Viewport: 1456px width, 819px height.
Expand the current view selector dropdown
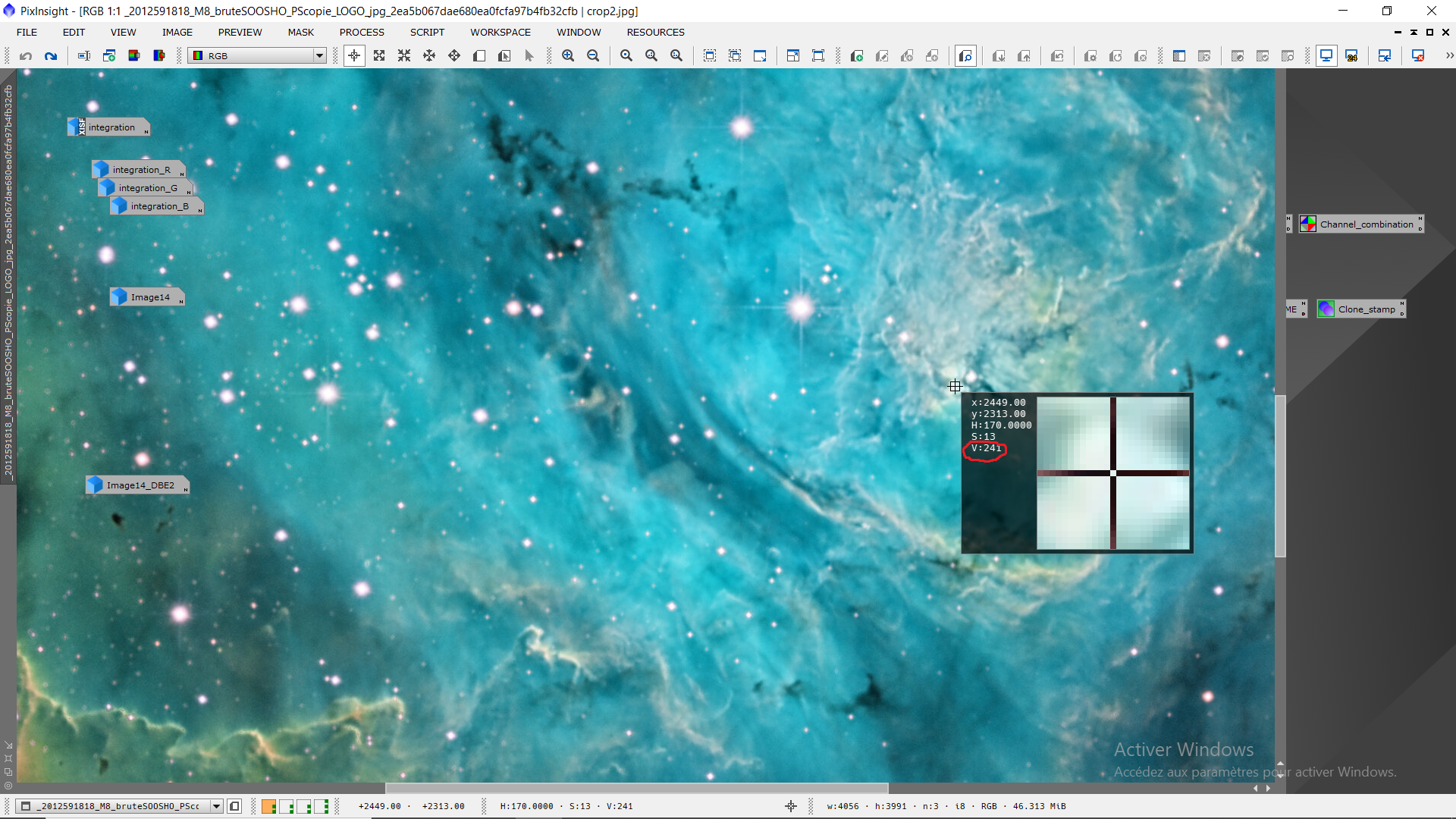[x=216, y=806]
